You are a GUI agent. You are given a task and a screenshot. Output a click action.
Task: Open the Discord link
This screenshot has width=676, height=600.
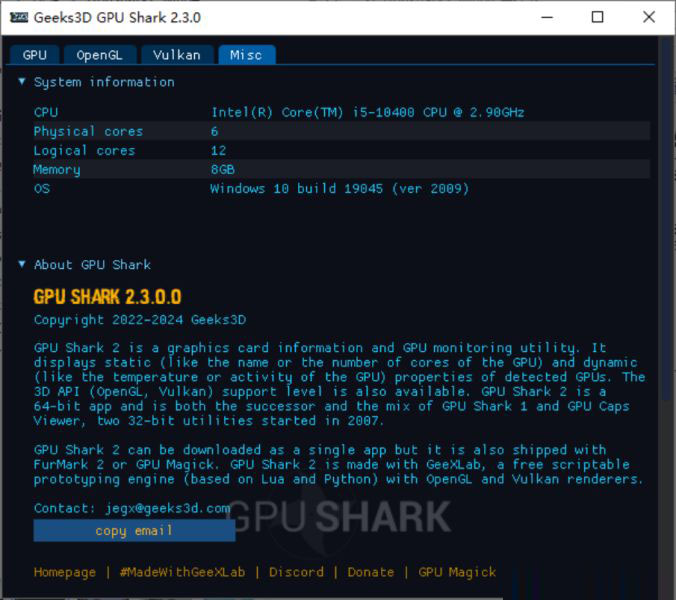click(296, 572)
